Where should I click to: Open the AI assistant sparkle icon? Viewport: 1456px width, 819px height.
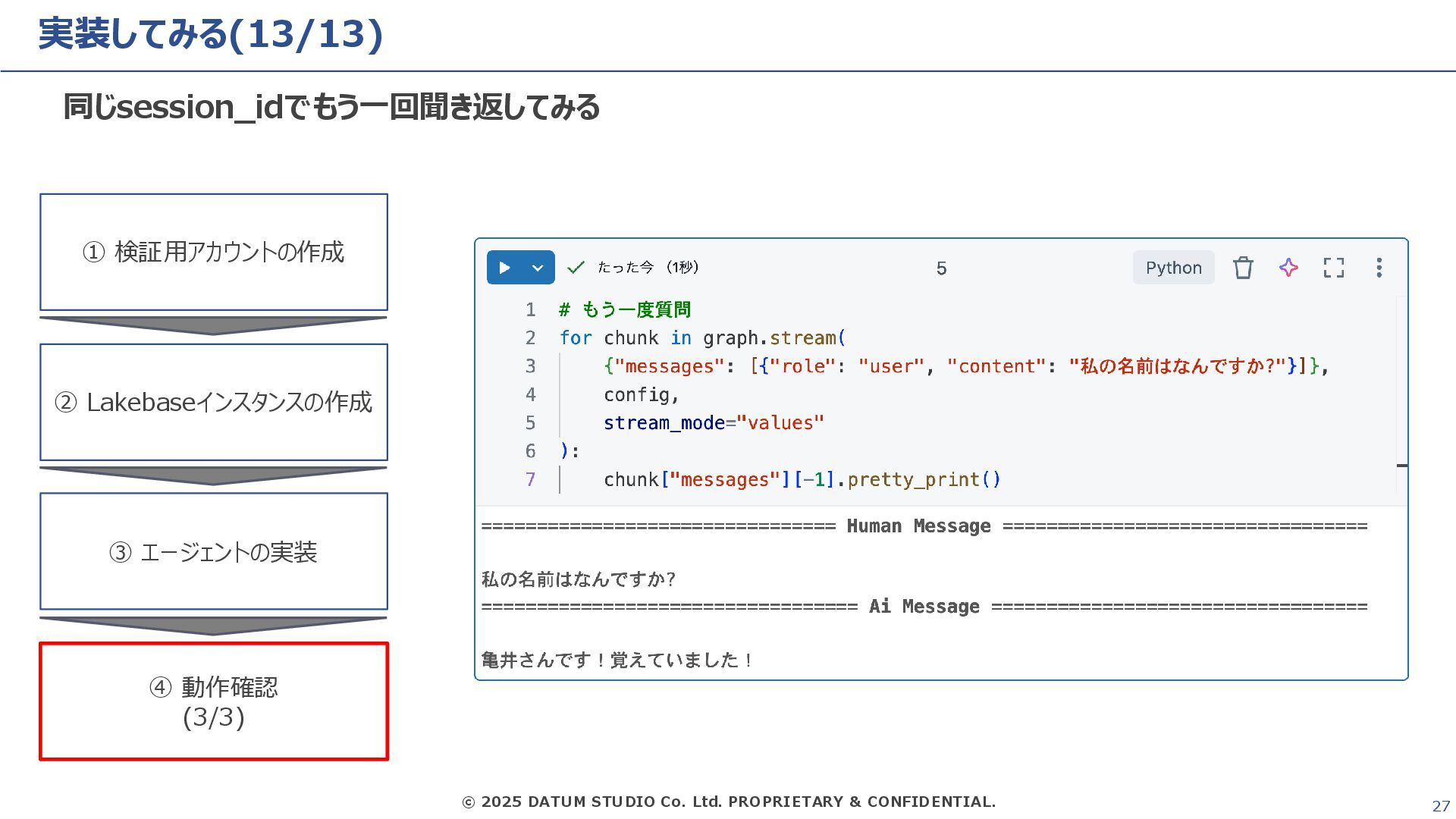click(x=1288, y=268)
